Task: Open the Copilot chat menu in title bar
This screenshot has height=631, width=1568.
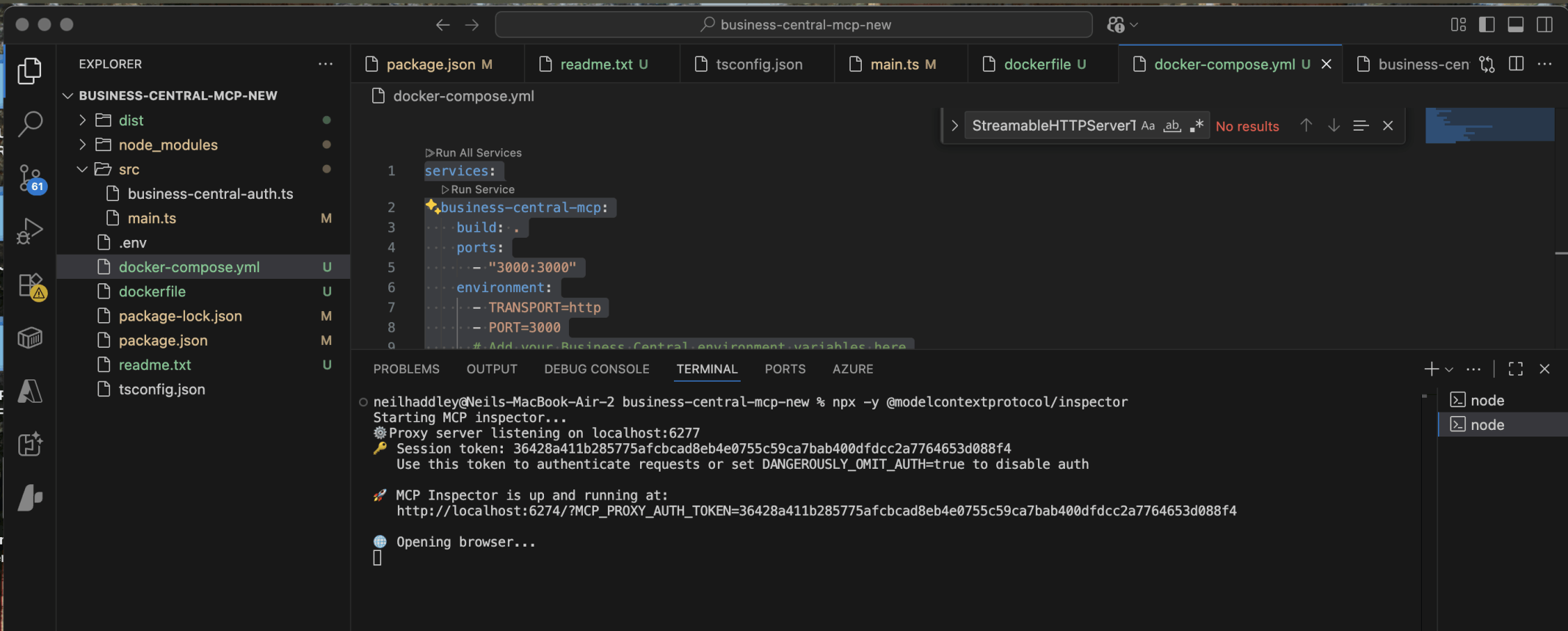Action: pos(1122,25)
